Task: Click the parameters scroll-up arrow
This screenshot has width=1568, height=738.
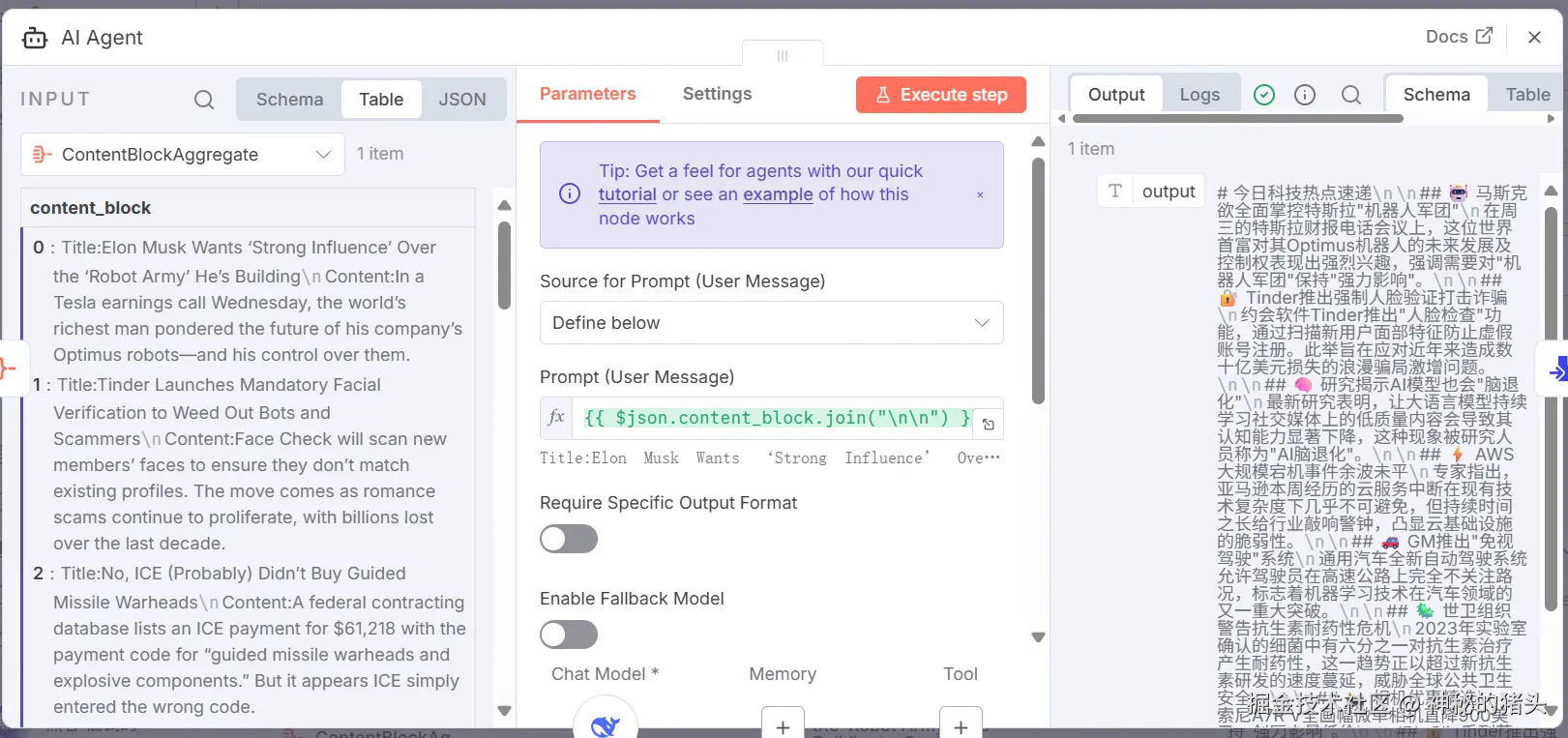Action: [x=1039, y=142]
